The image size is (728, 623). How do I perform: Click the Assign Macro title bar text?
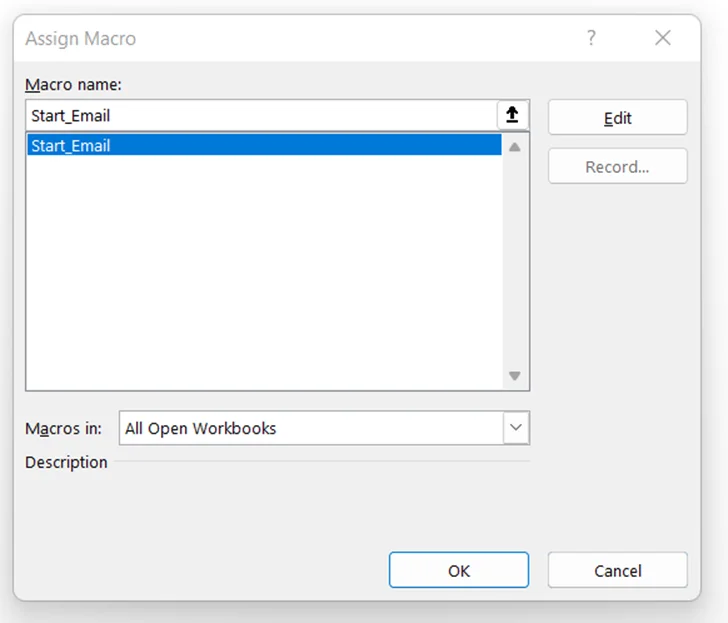click(81, 39)
